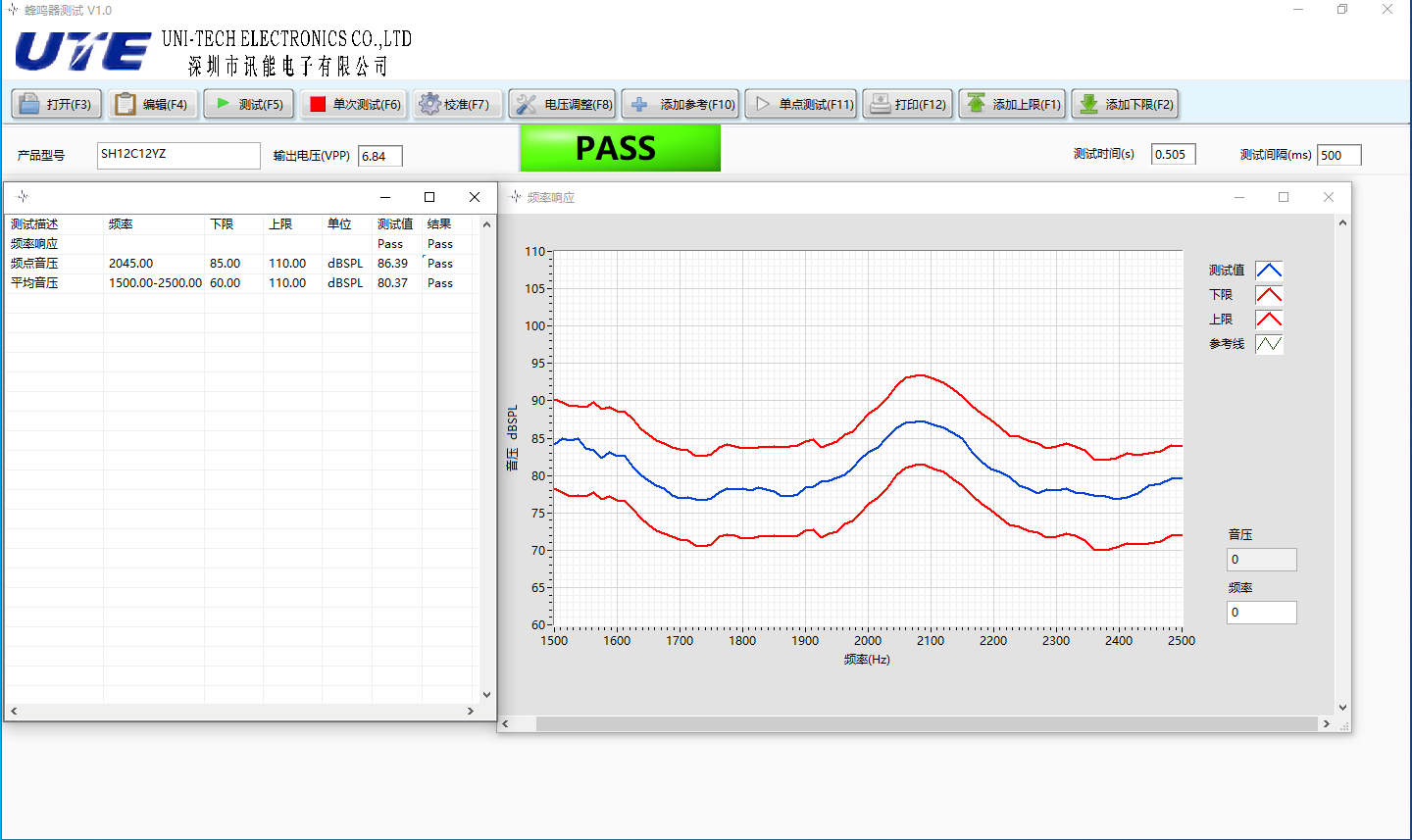Click the 60.00 lower limit cell
The height and width of the screenshot is (840, 1412).
233,283
